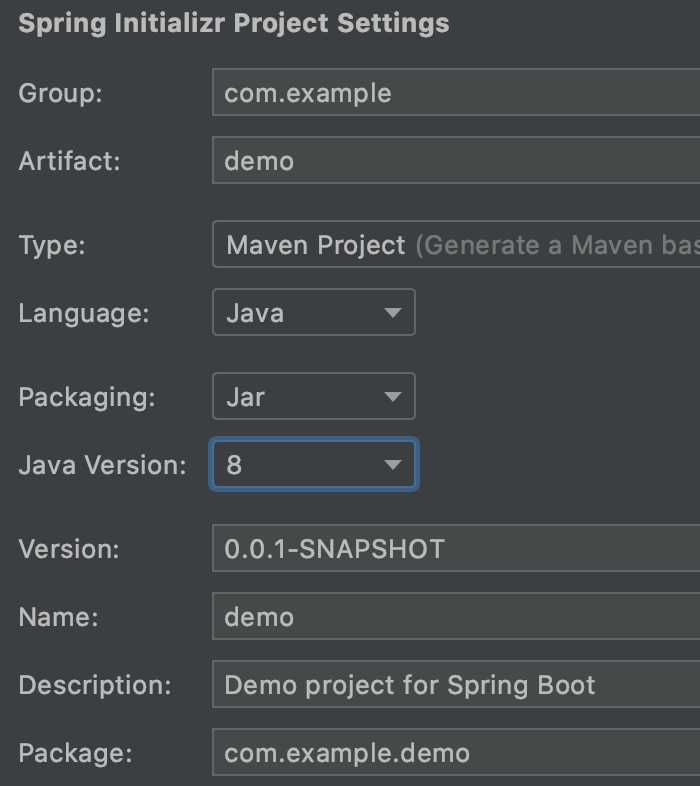Click the Group: label

60,93
